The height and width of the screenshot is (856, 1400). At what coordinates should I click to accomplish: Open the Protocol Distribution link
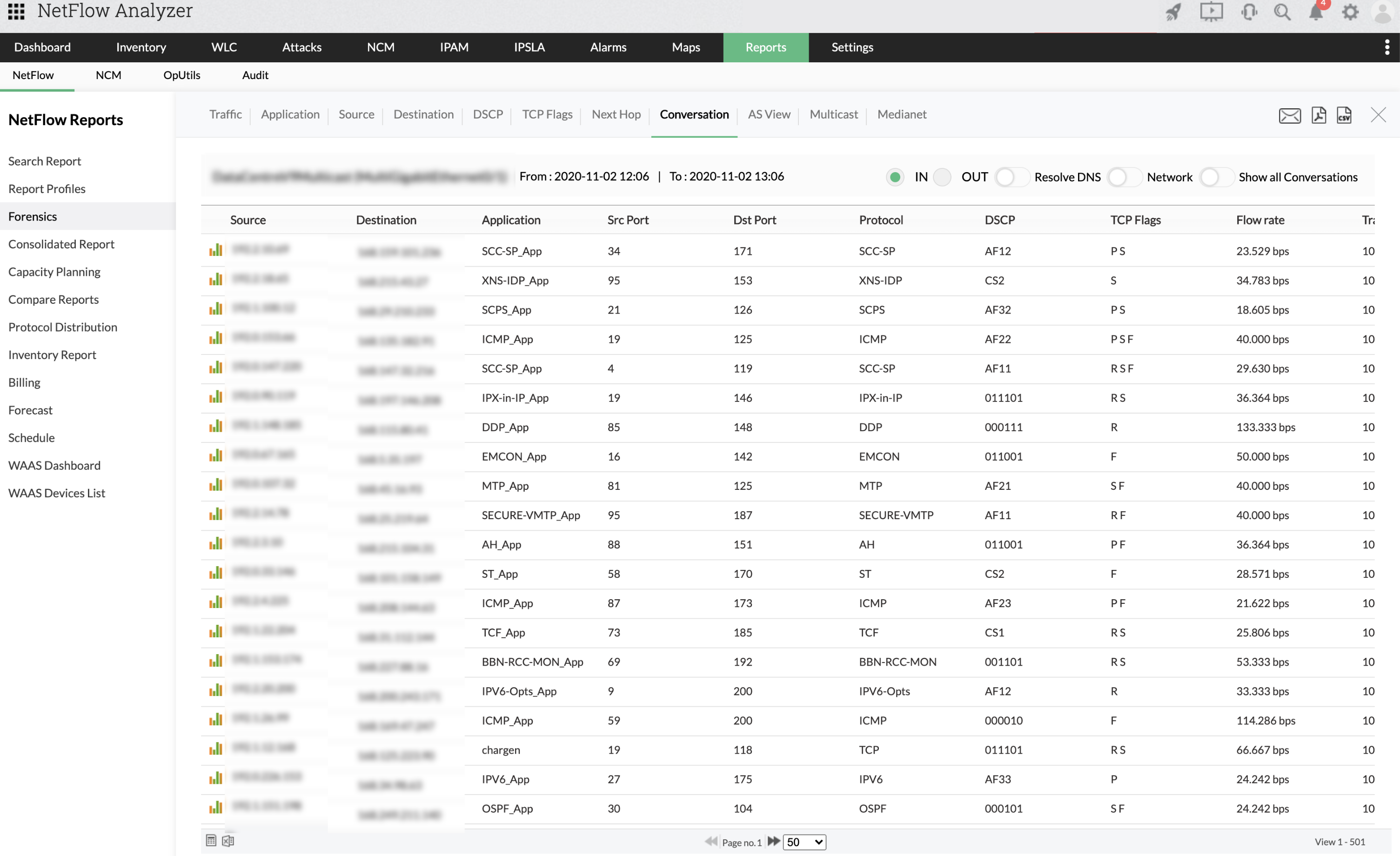62,327
